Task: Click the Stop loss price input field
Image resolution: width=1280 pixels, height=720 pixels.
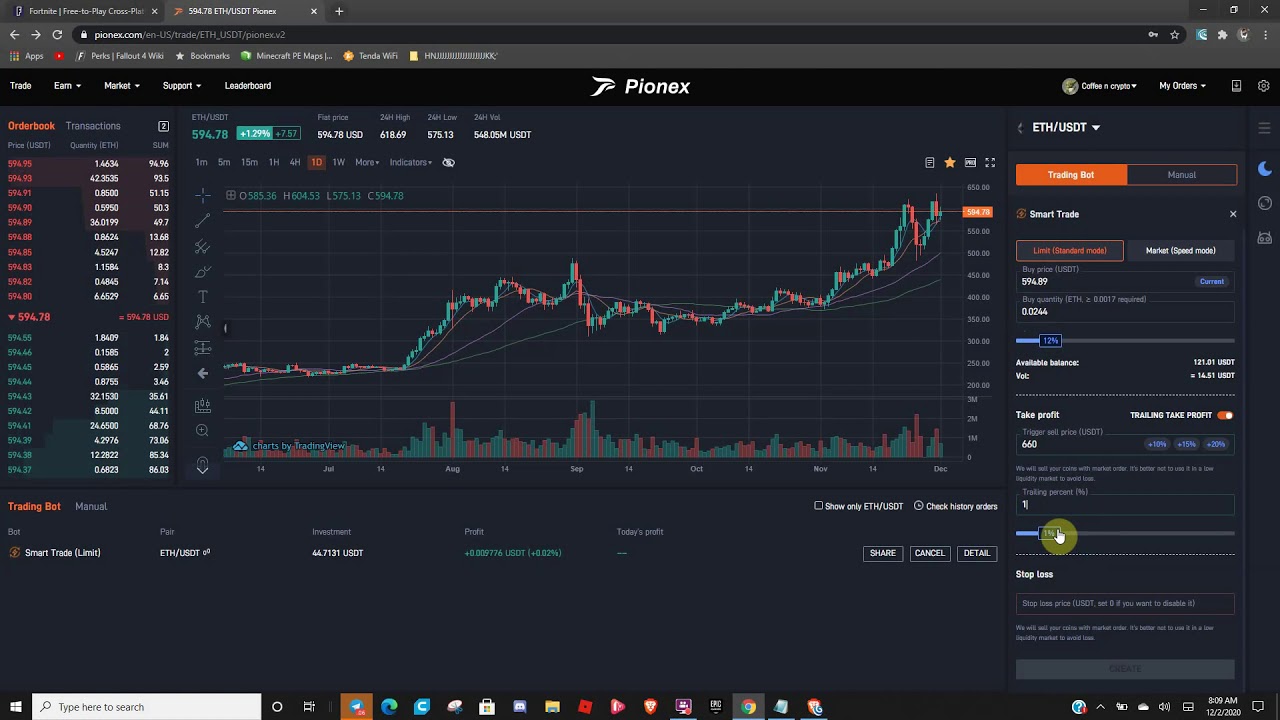Action: pyautogui.click(x=1125, y=603)
